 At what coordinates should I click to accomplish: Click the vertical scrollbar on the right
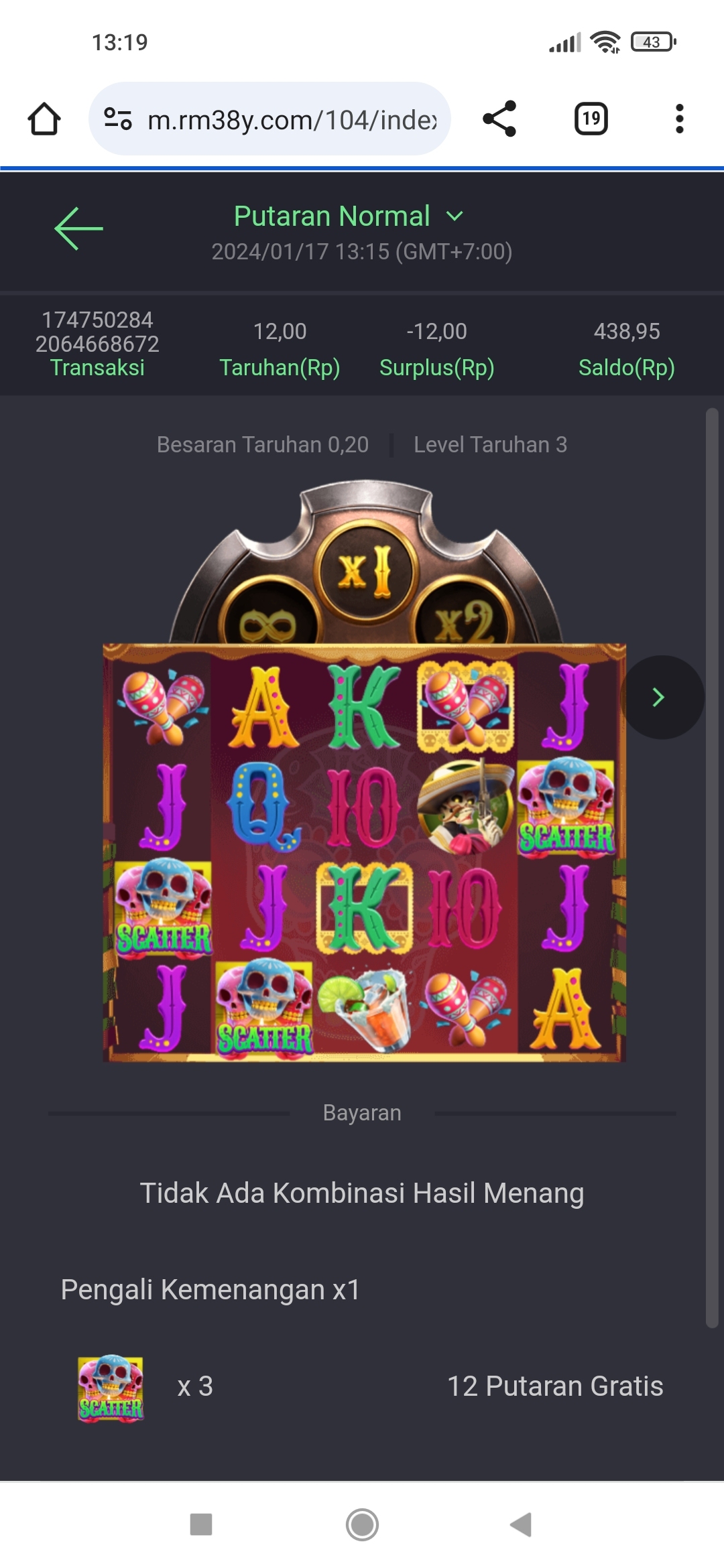coord(712,868)
